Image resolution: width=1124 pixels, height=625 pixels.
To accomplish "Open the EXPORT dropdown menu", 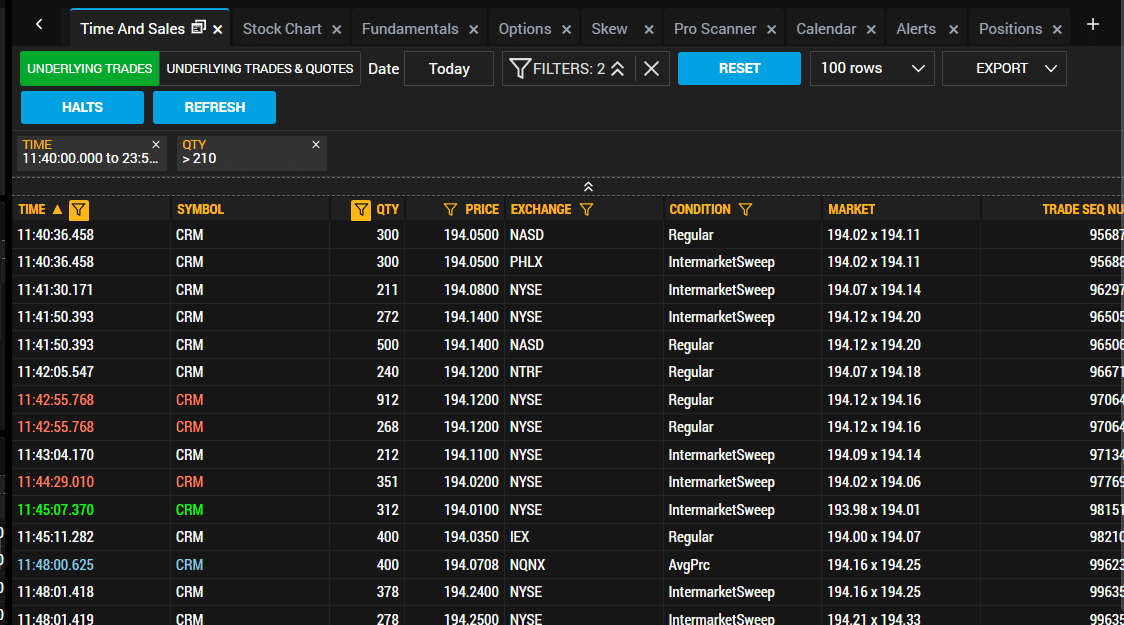I will (1004, 69).
